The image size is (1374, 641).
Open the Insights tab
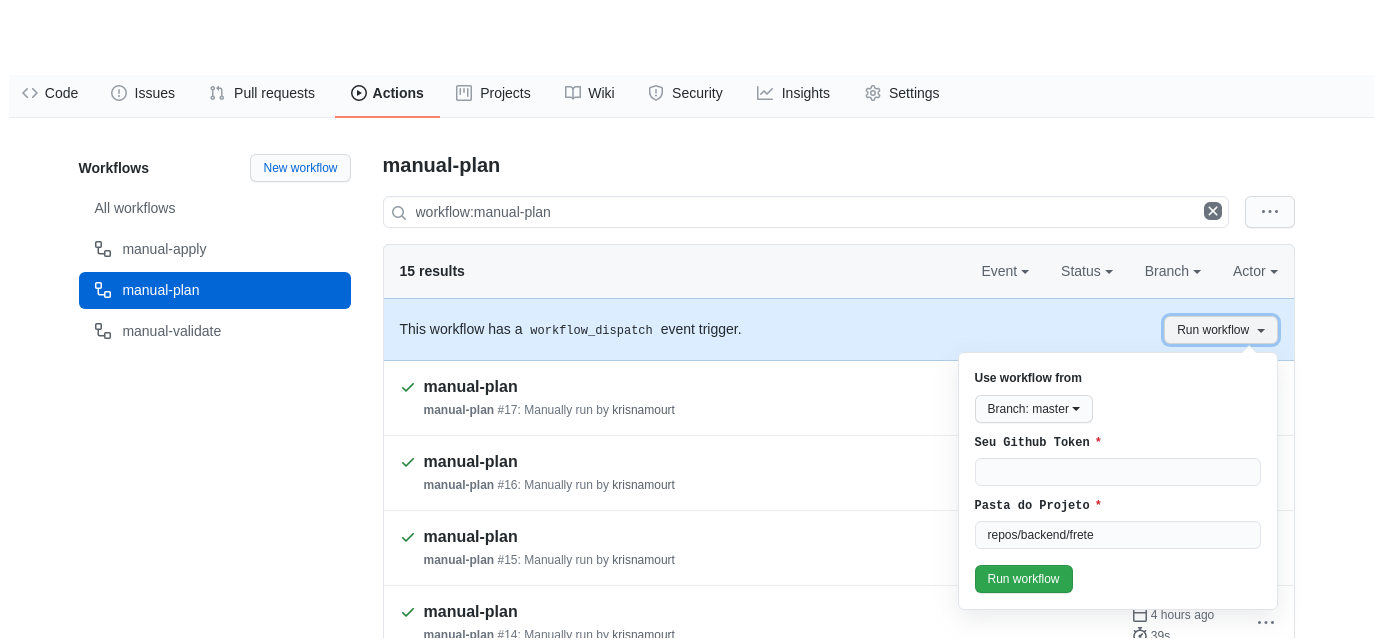793,93
